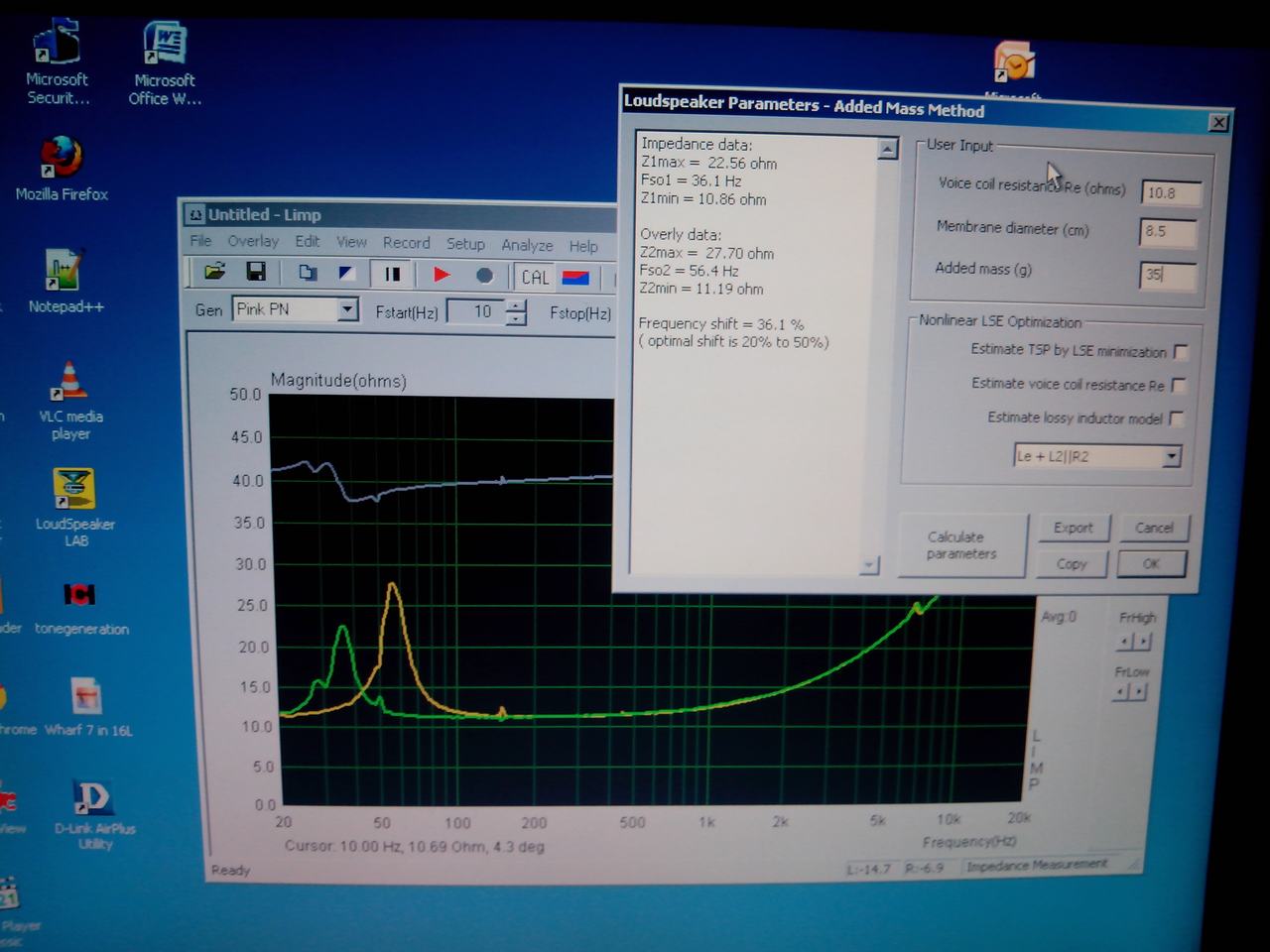Open the Help menu in Limp
This screenshot has height=952, width=1270.
tap(583, 246)
